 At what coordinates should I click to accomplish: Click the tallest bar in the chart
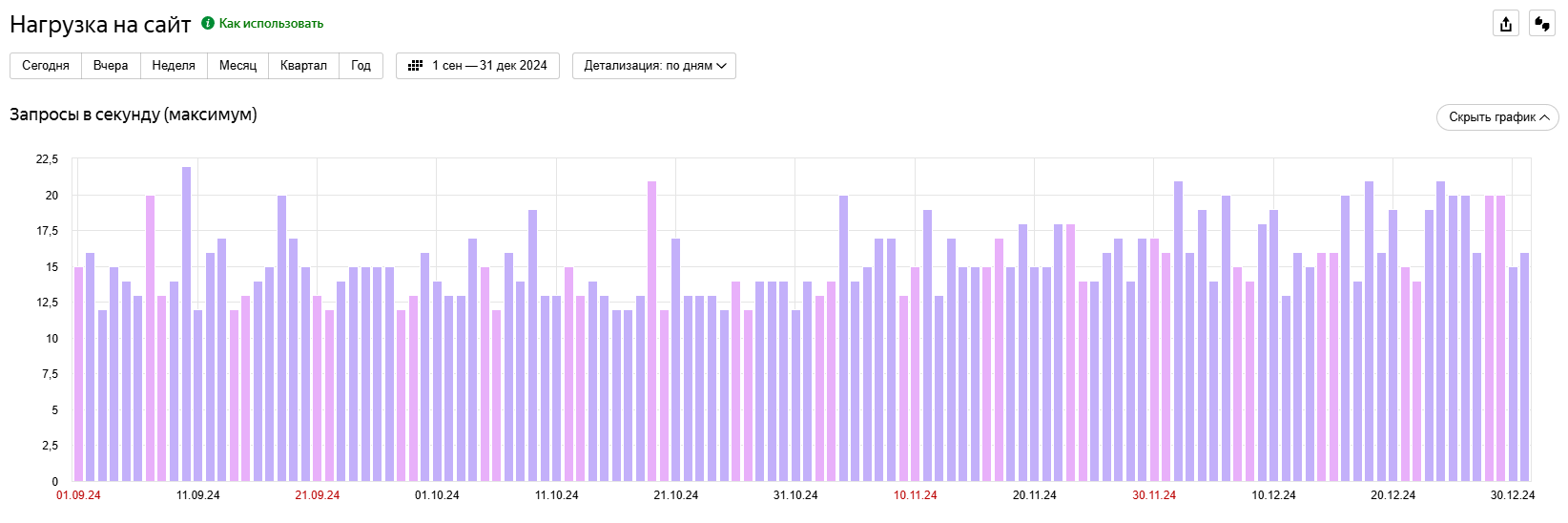pos(186,324)
